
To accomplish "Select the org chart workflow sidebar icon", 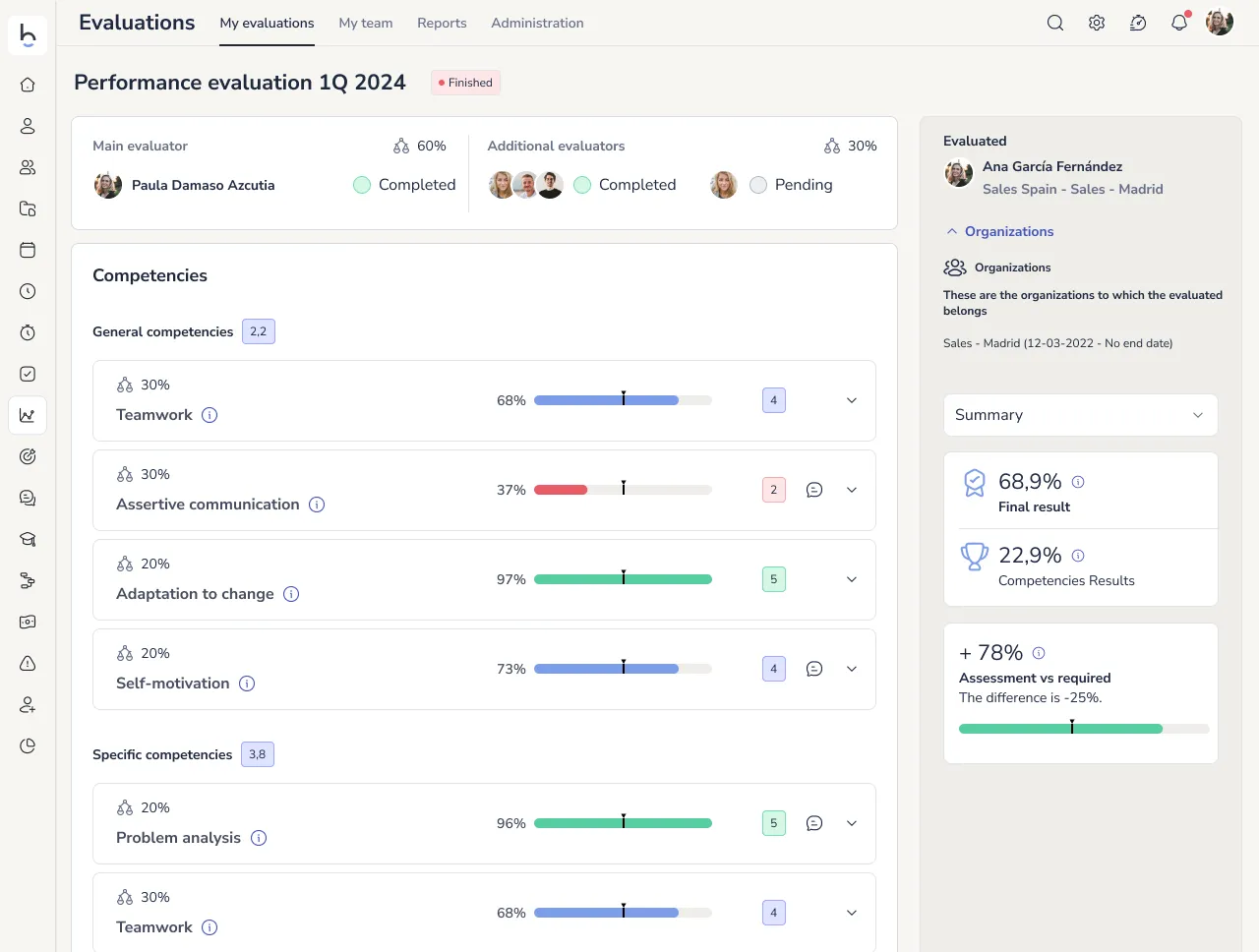I will click(x=28, y=580).
